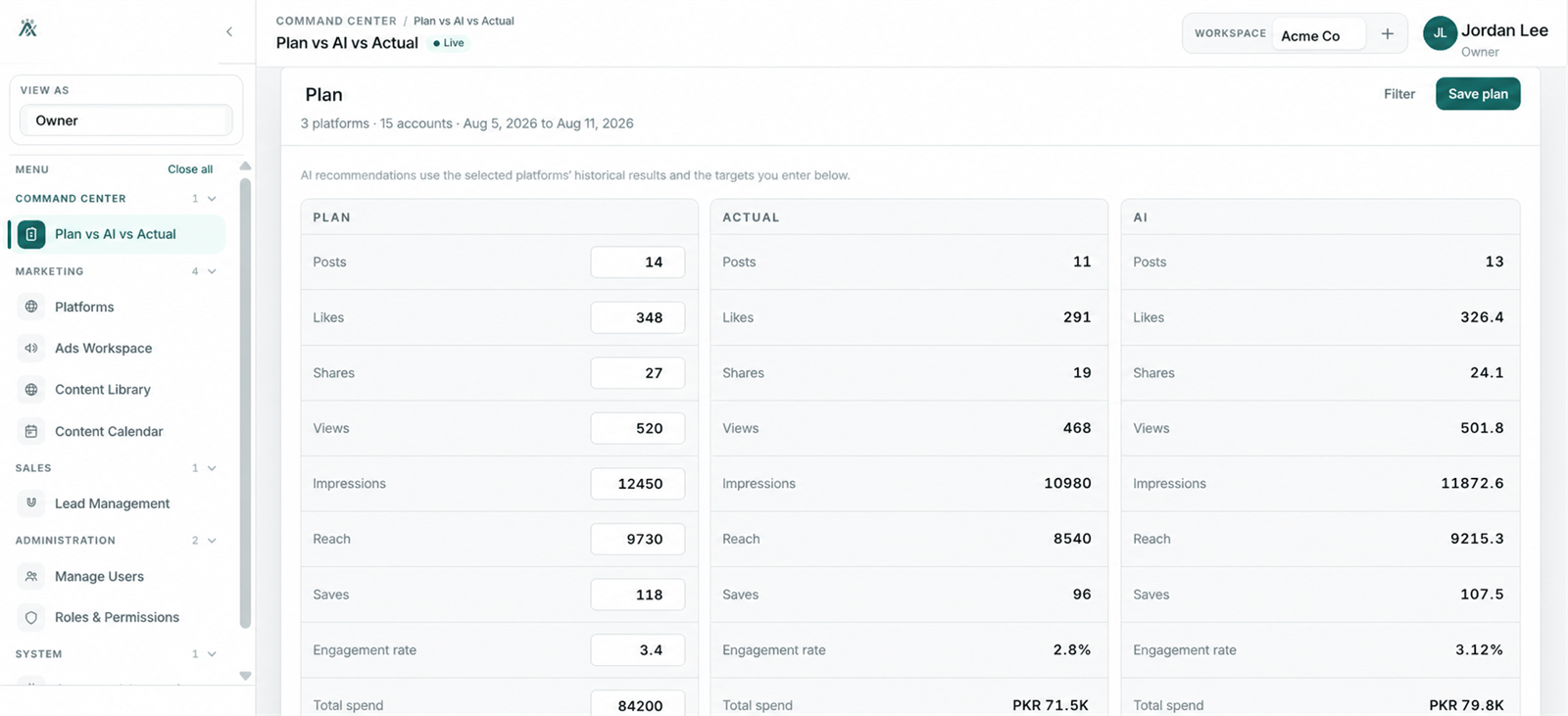Click the sidebar scrollbar up arrow
The height and width of the screenshot is (716, 1568).
coord(245,166)
